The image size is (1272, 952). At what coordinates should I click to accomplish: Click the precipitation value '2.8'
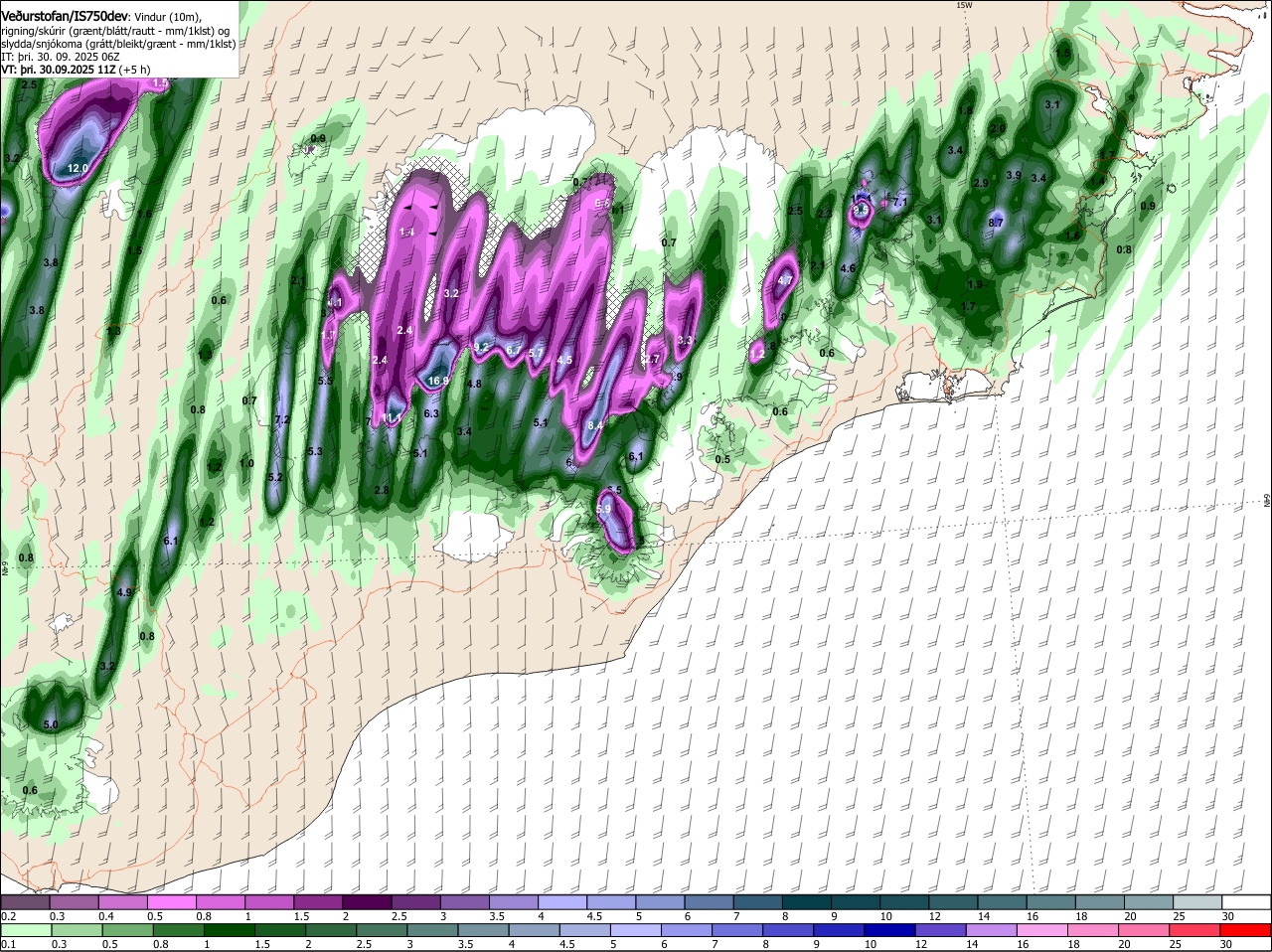382,490
